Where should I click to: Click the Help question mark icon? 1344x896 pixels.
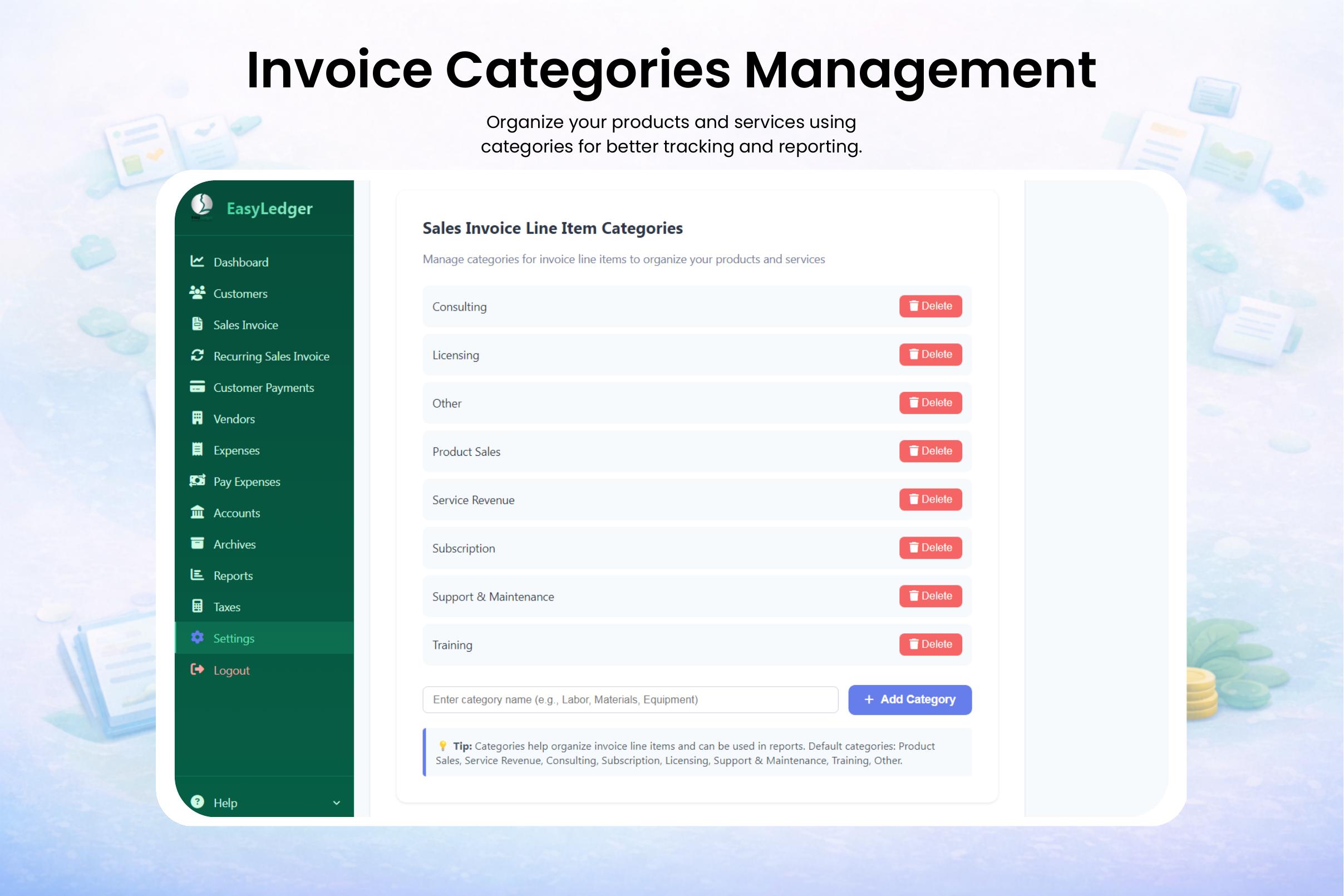click(x=197, y=803)
